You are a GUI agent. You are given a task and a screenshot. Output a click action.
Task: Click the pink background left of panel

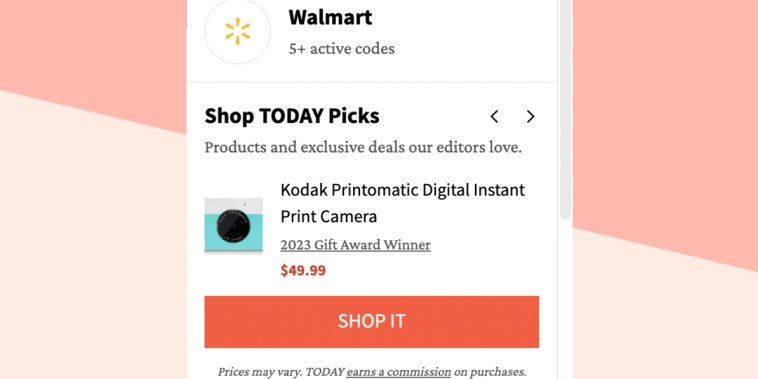tap(92, 44)
